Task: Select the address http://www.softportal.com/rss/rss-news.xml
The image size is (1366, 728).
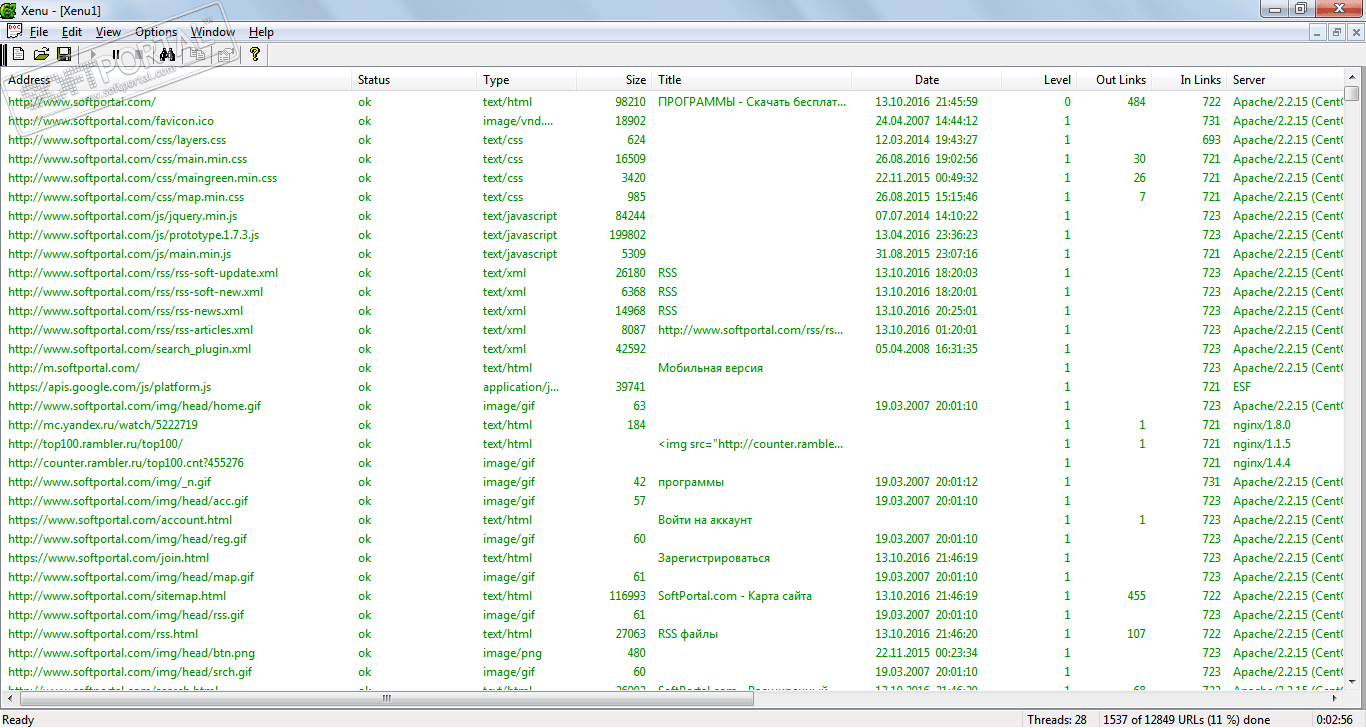Action: pyautogui.click(x=125, y=311)
